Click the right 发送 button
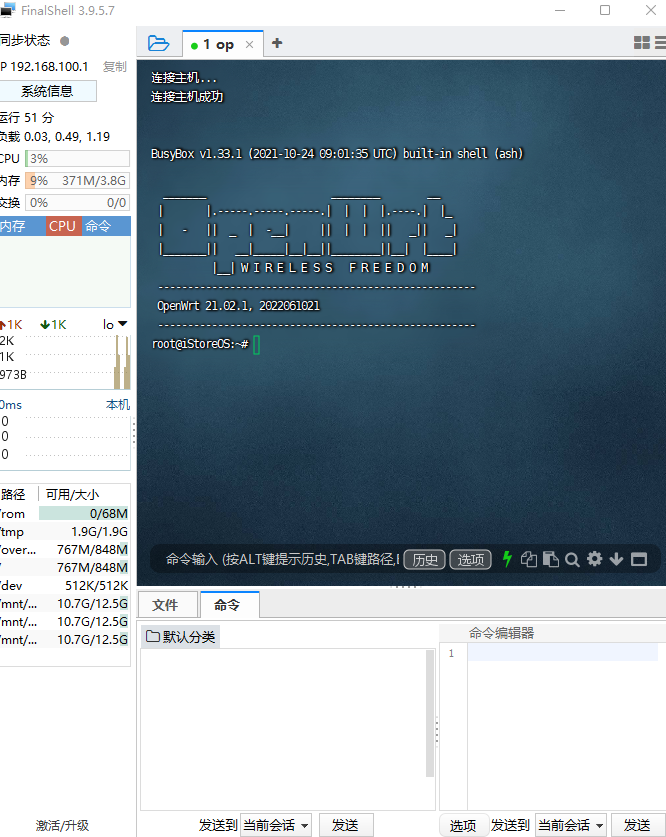 (x=637, y=825)
